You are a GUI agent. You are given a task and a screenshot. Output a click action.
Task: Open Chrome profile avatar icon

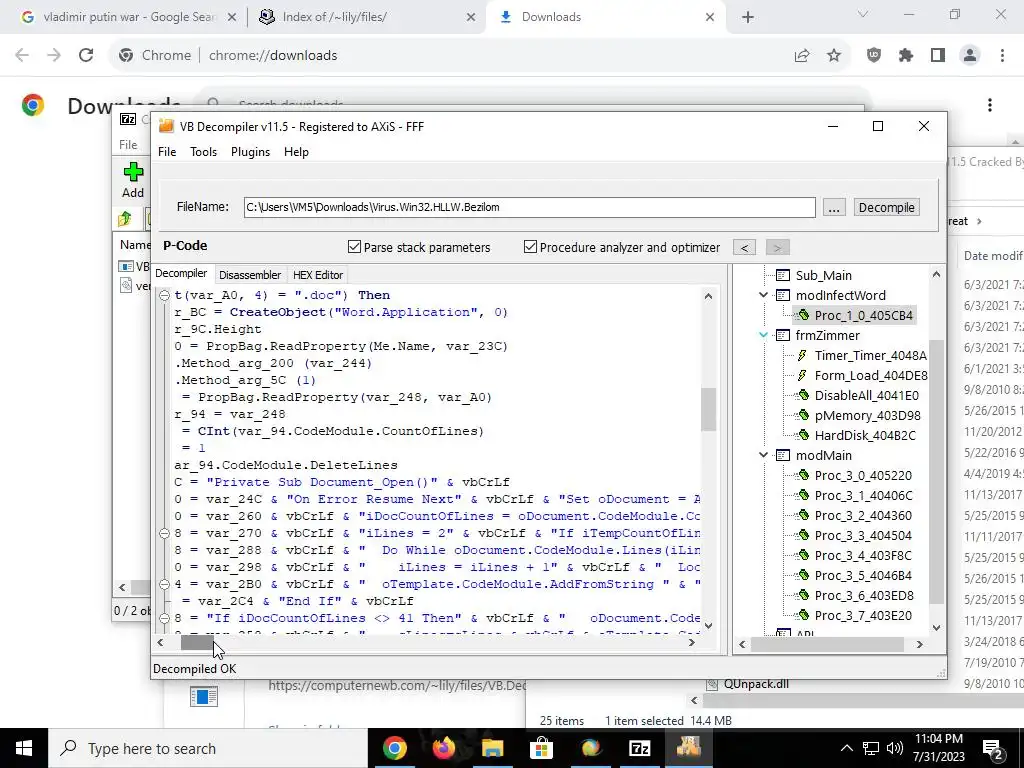(970, 56)
